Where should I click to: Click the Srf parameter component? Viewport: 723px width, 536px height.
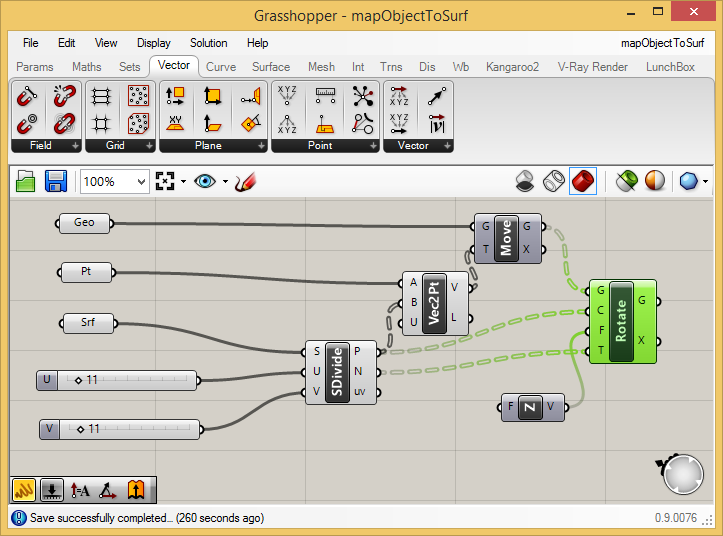point(88,323)
